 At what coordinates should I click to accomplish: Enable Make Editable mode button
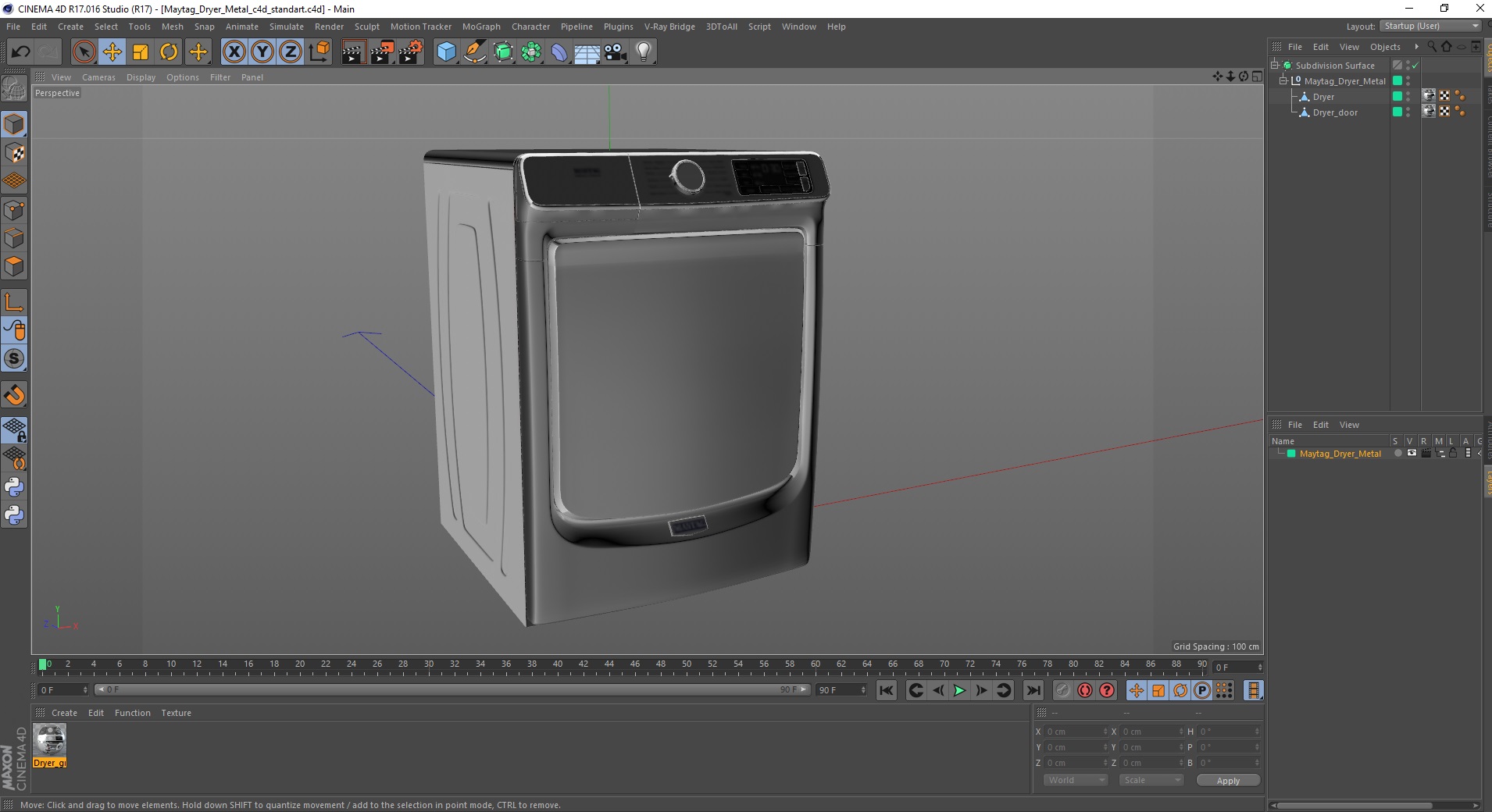(14, 90)
